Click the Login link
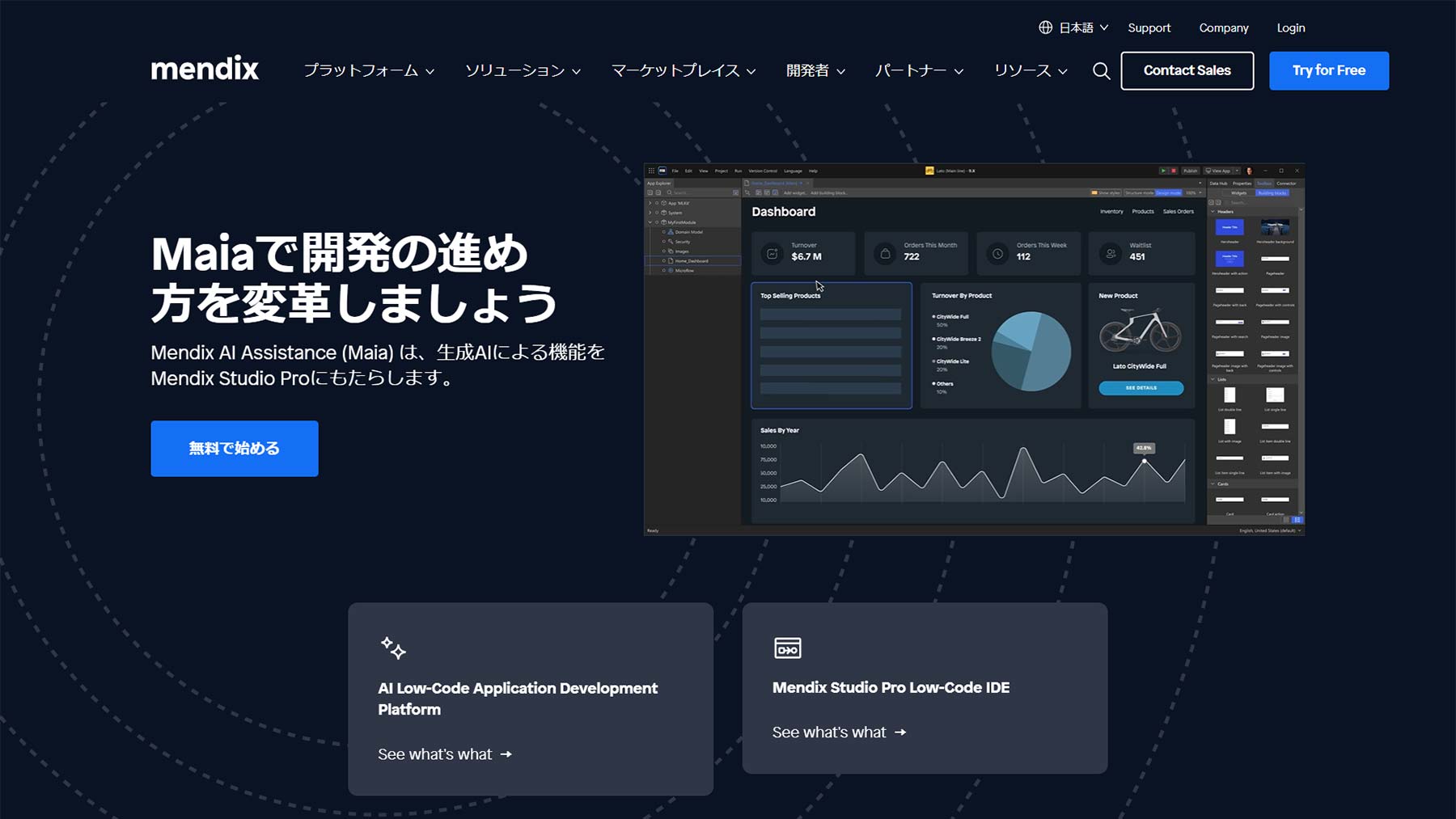1456x819 pixels. 1291,27
